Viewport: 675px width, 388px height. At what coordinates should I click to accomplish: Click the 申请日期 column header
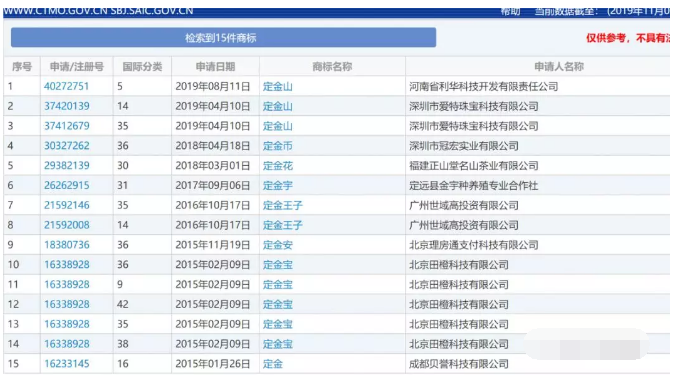[215, 66]
